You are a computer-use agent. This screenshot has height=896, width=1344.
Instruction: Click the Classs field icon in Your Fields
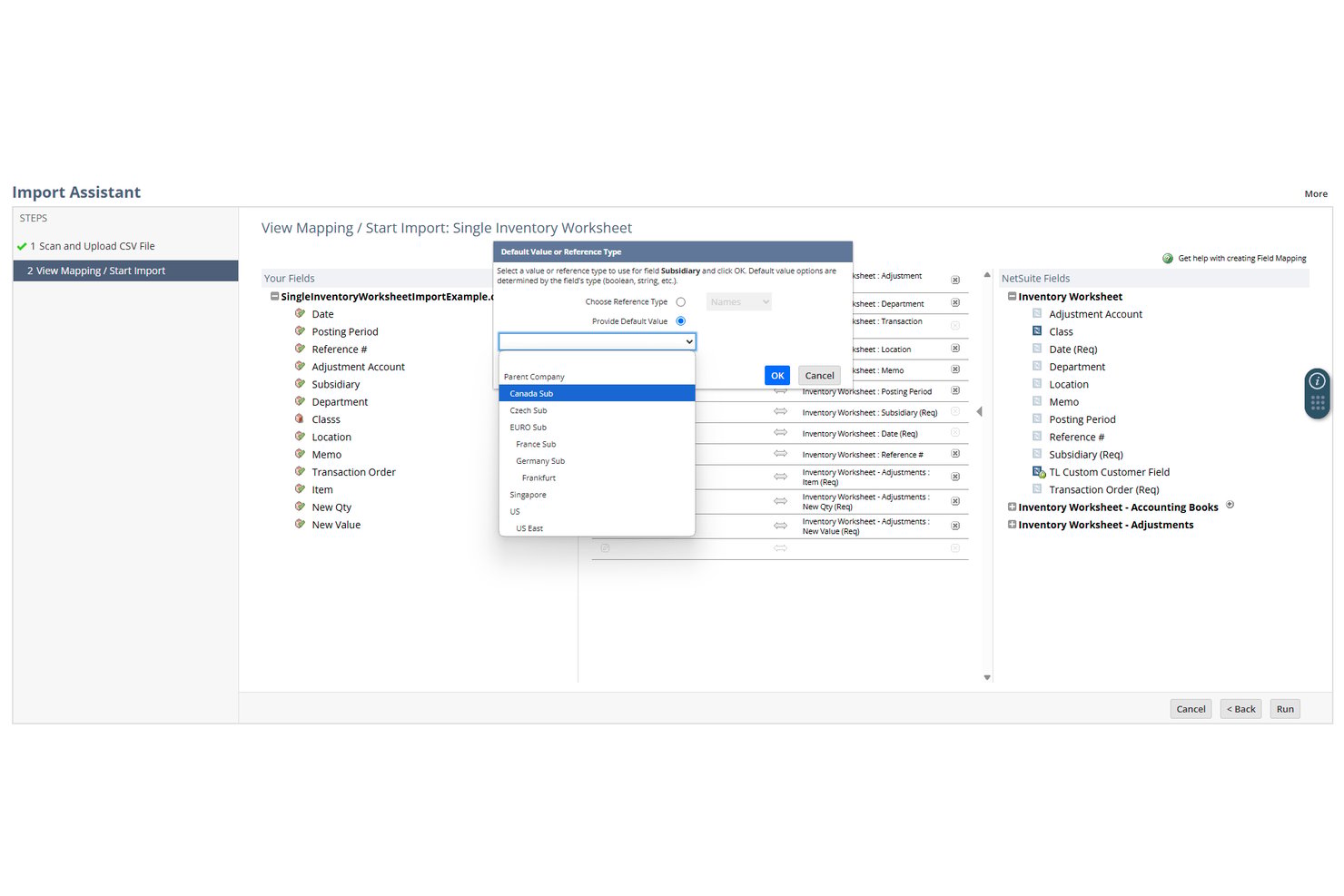[300, 419]
